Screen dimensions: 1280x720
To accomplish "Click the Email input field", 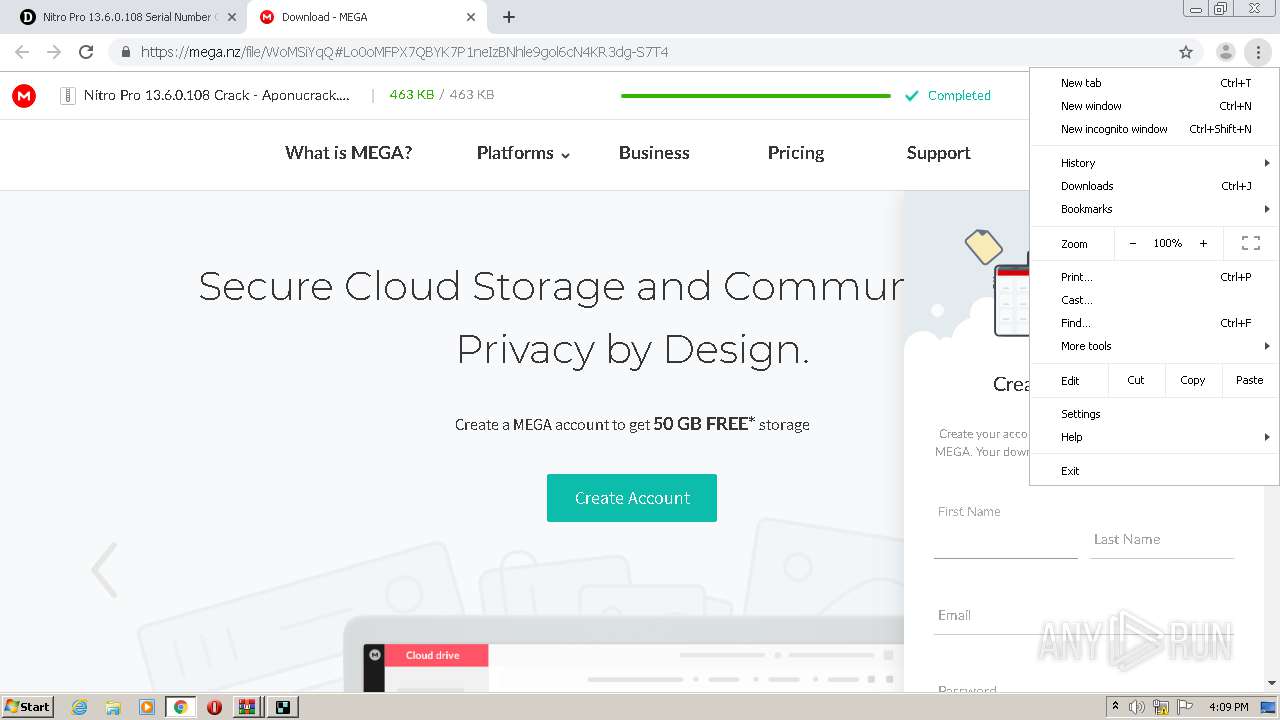I will [1084, 616].
